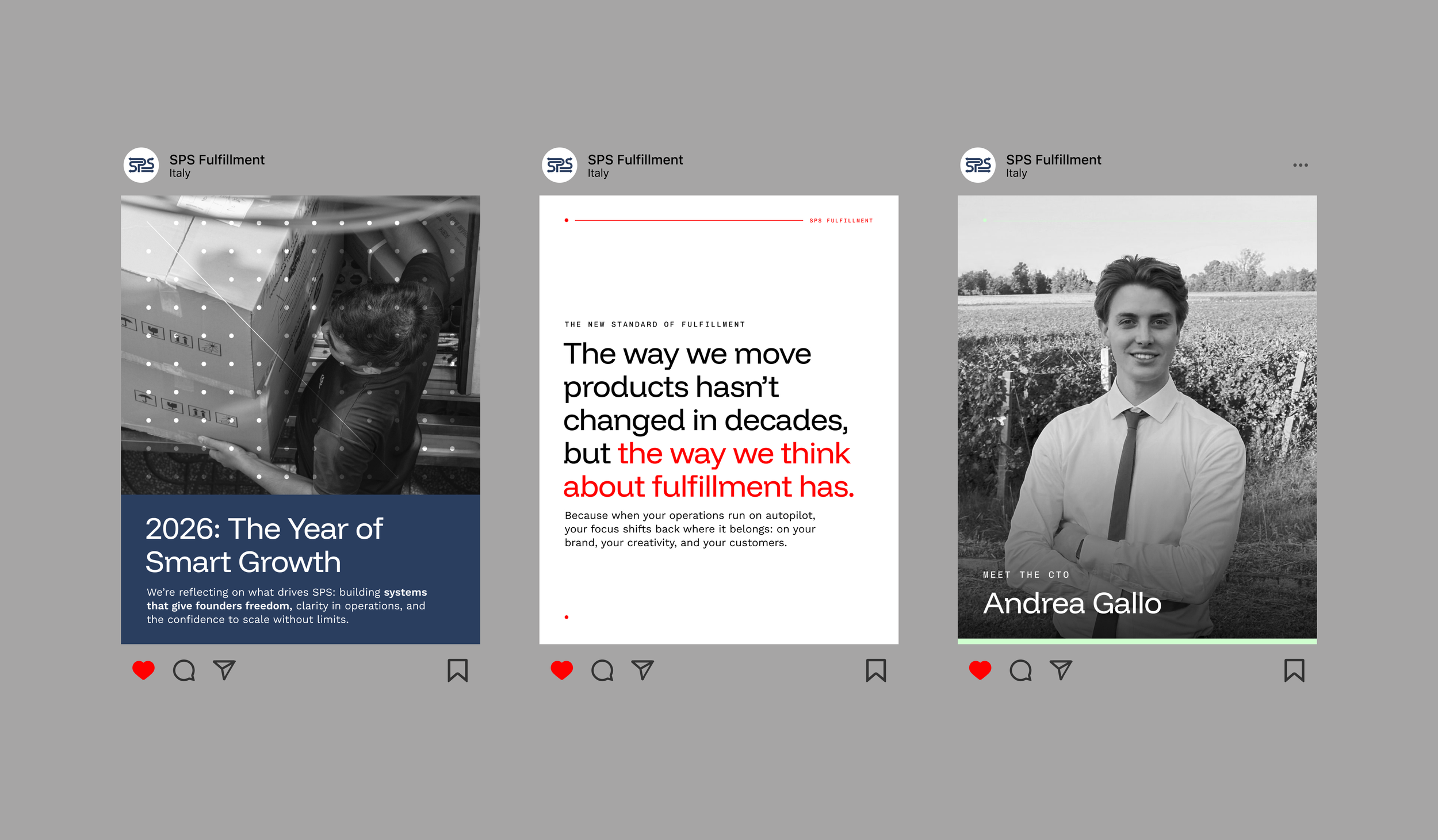1438x840 pixels.
Task: Send the Andrea Gallo post via share icon
Action: coord(1061,670)
